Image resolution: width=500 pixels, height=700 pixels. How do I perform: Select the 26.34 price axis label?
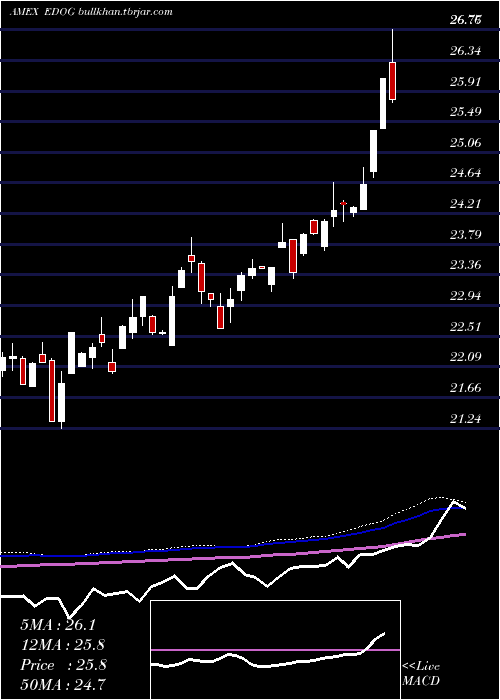pos(466,51)
